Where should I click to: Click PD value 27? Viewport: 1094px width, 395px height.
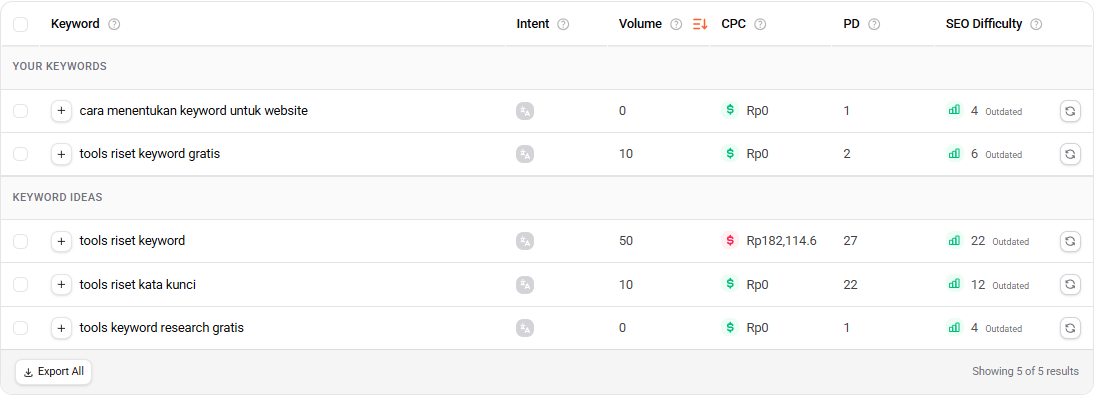click(x=851, y=241)
